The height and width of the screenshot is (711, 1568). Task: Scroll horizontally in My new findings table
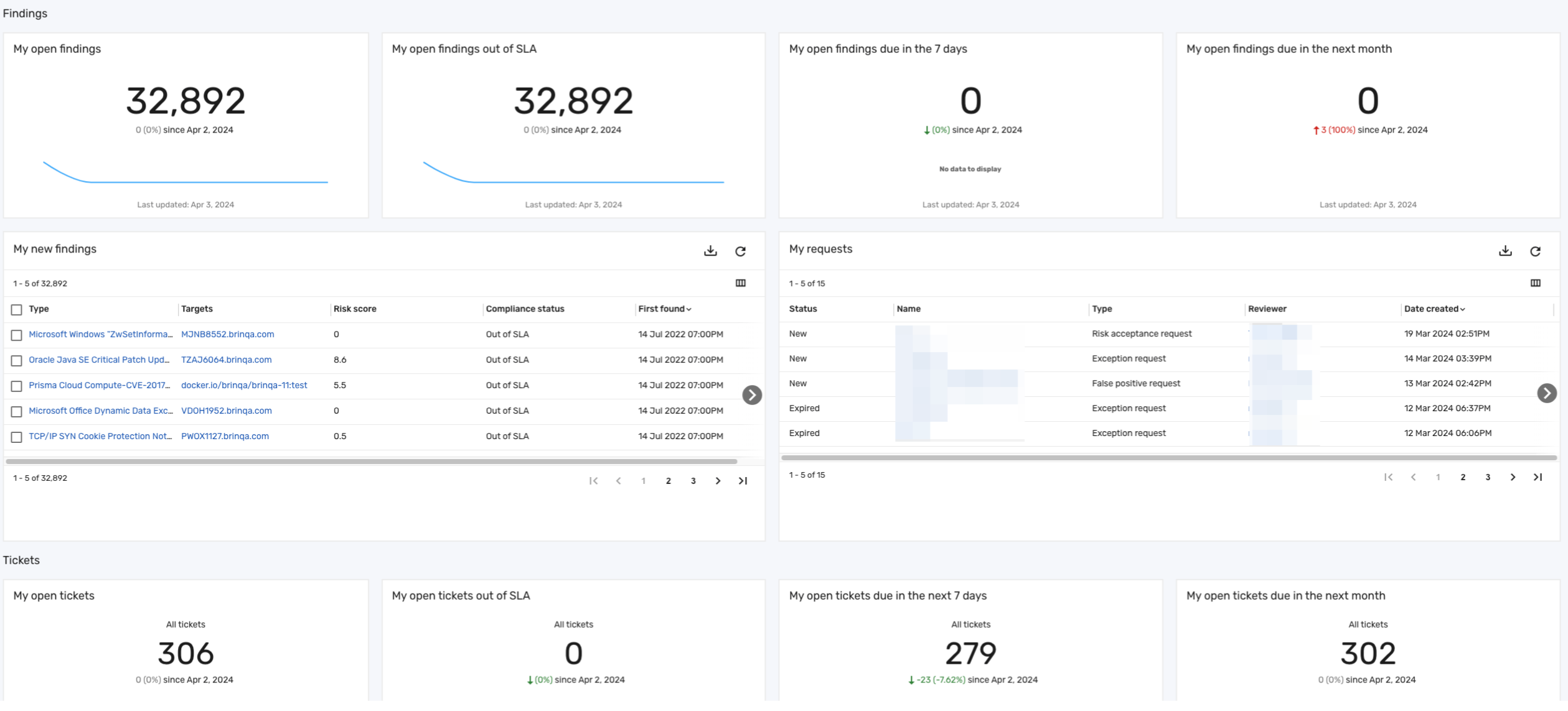tap(753, 393)
